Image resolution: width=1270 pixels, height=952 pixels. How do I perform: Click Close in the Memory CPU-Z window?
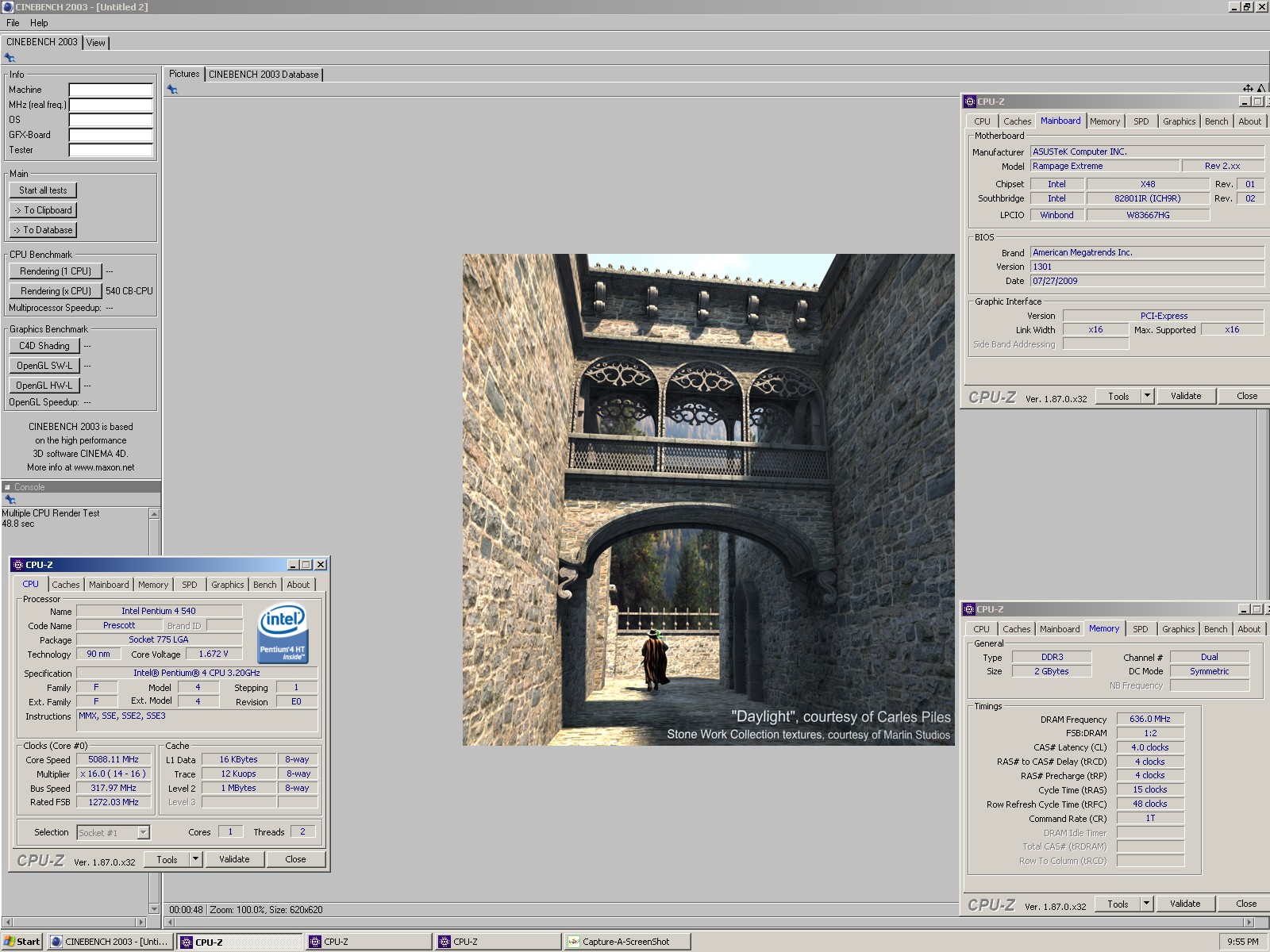click(1246, 904)
